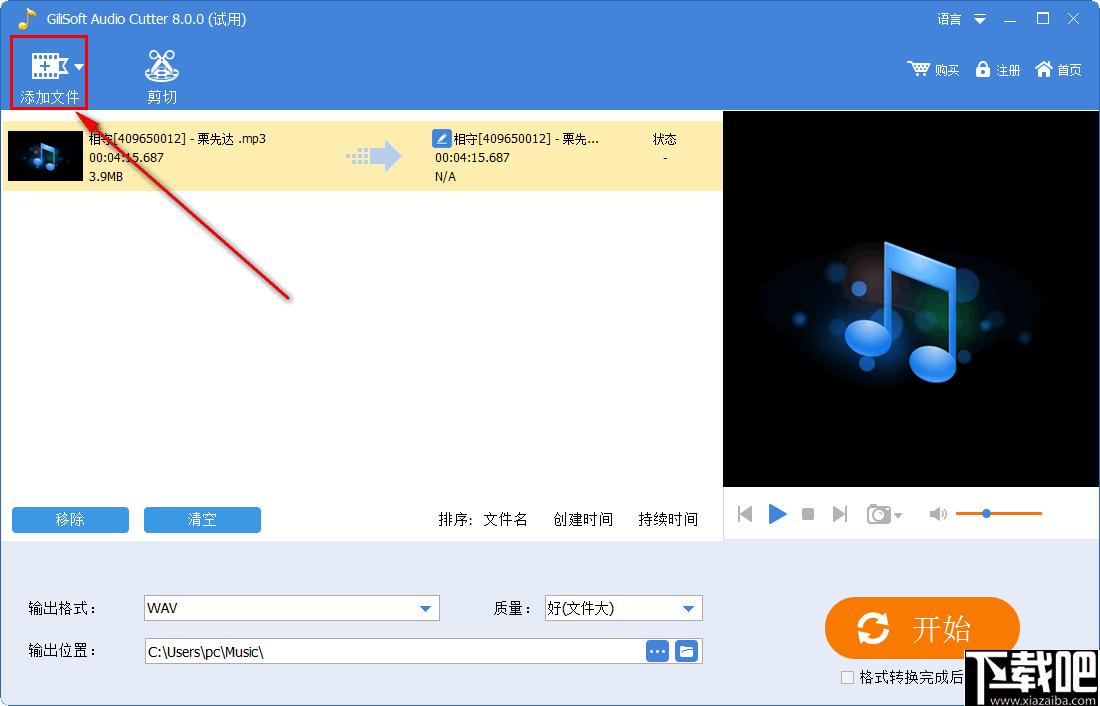Open the 输出格式 WAV dropdown

point(292,608)
